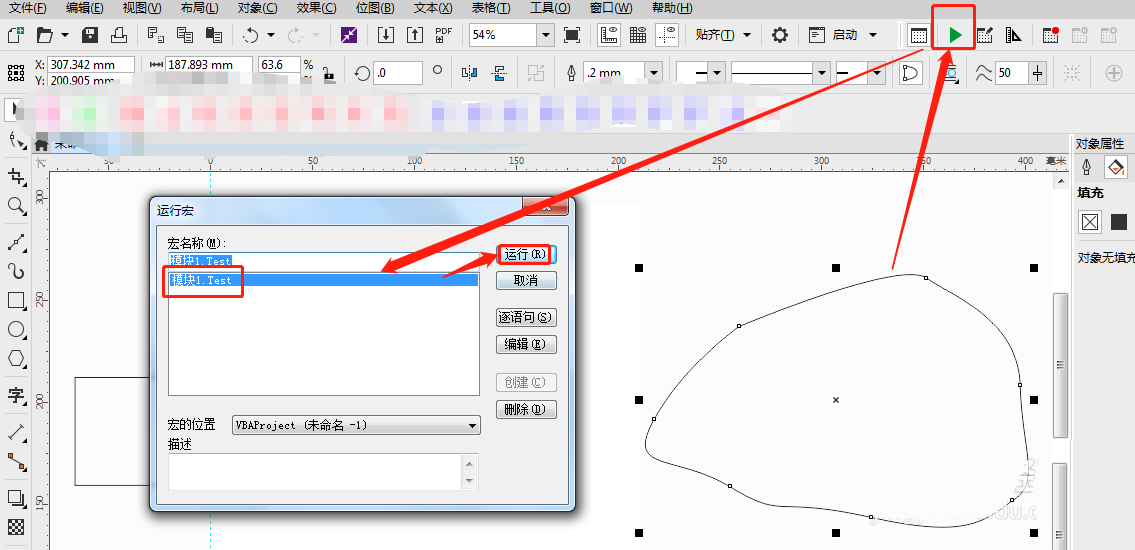Select the Rectangle tool in the toolbox
Image resolution: width=1135 pixels, height=550 pixels.
(x=16, y=300)
